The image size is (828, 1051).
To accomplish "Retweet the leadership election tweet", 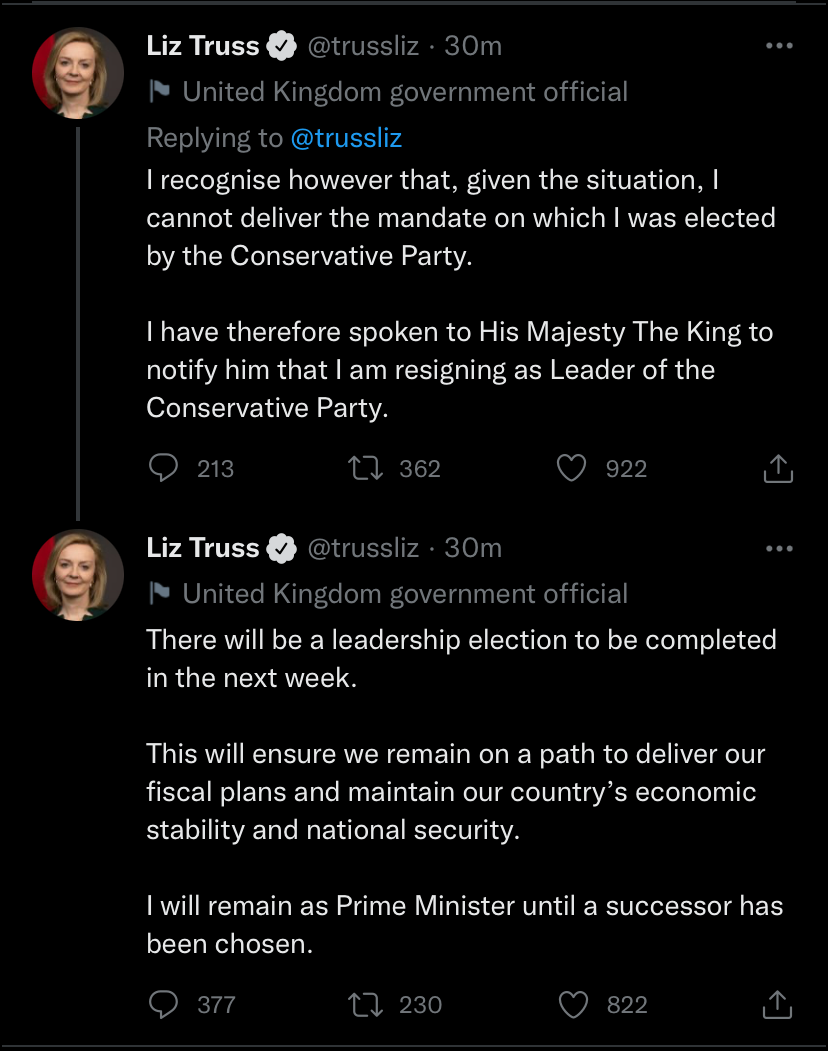I will coord(367,1004).
